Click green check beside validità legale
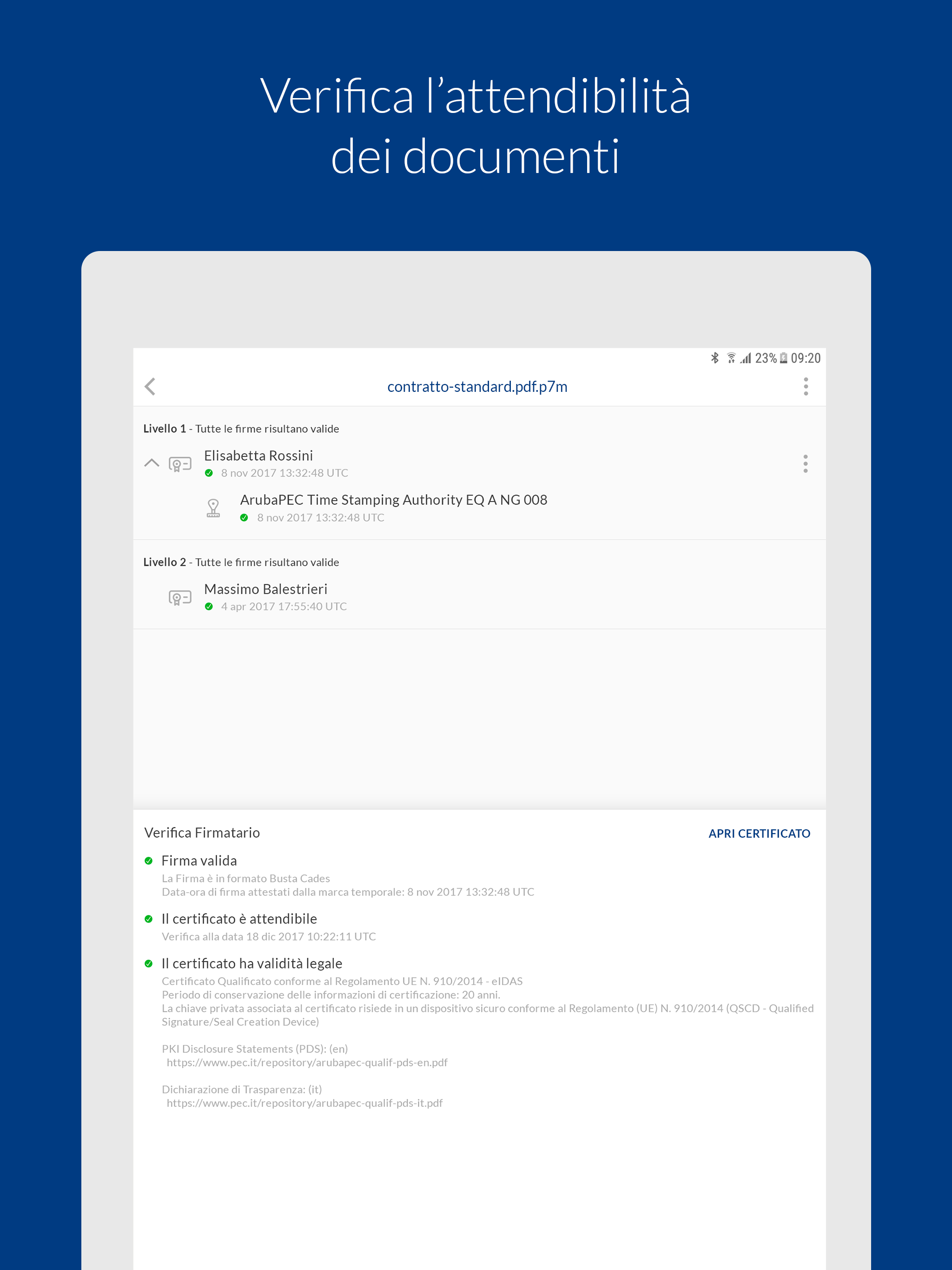 click(149, 963)
